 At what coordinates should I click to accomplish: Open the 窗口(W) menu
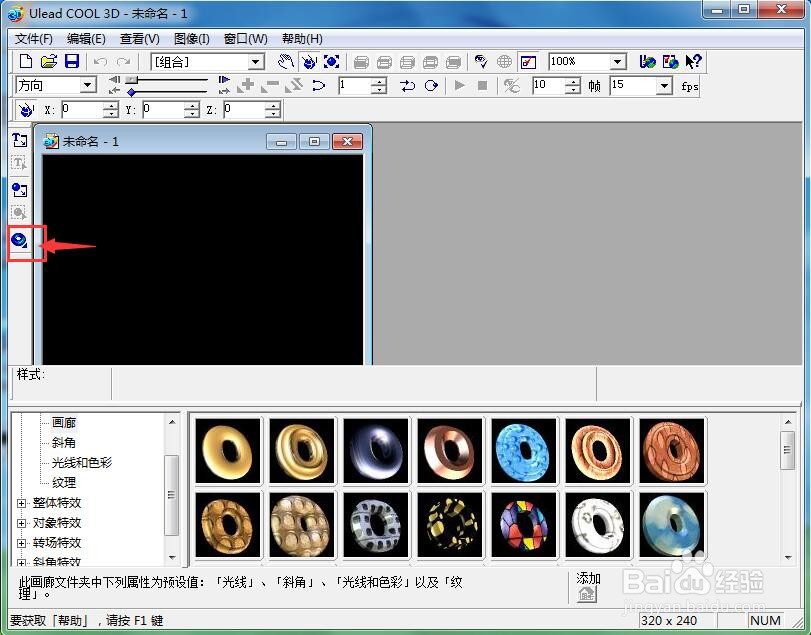pyautogui.click(x=245, y=39)
